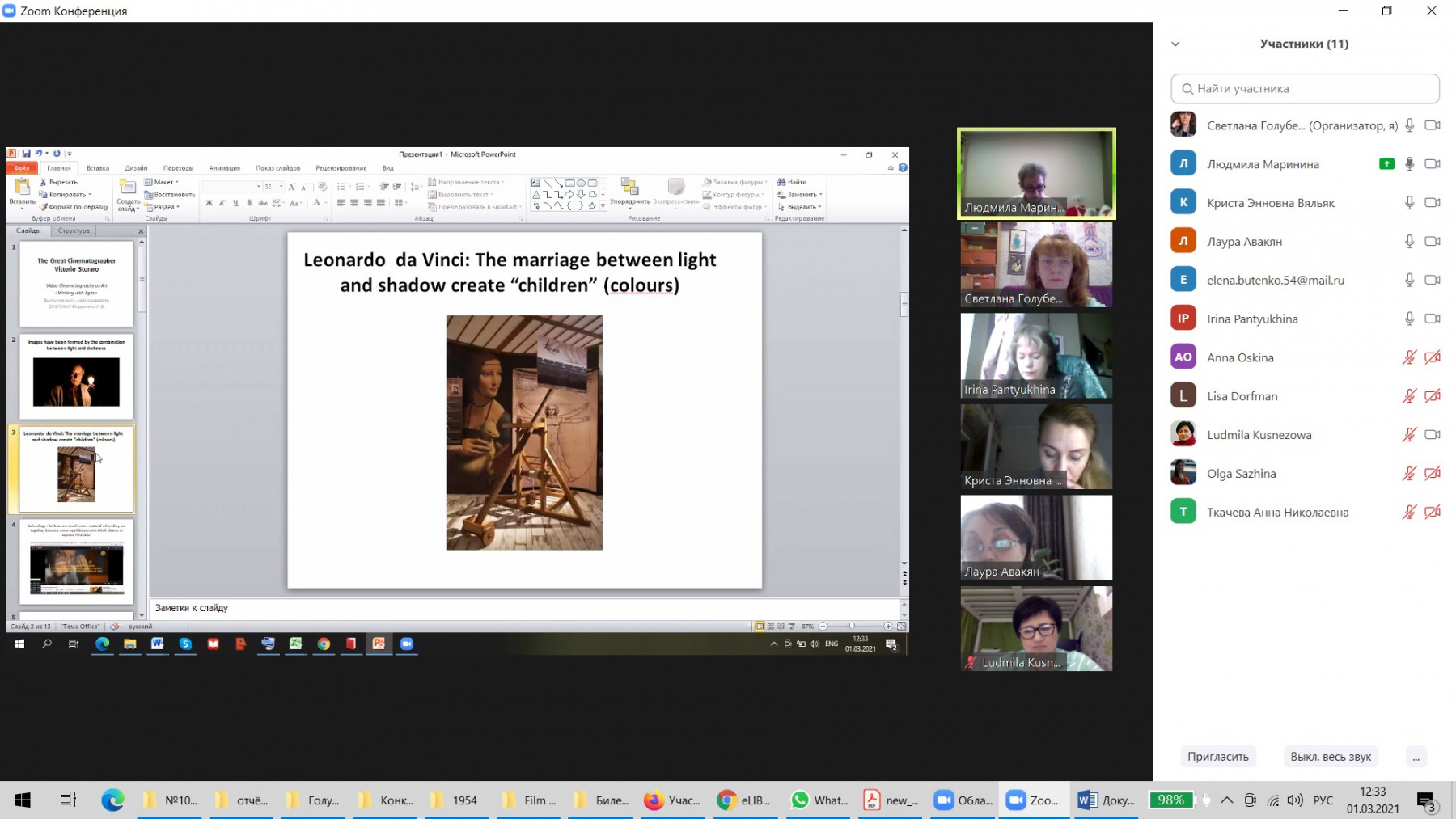This screenshot has height=819, width=1456.
Task: Click Формат по образцу painter
Action: [74, 207]
